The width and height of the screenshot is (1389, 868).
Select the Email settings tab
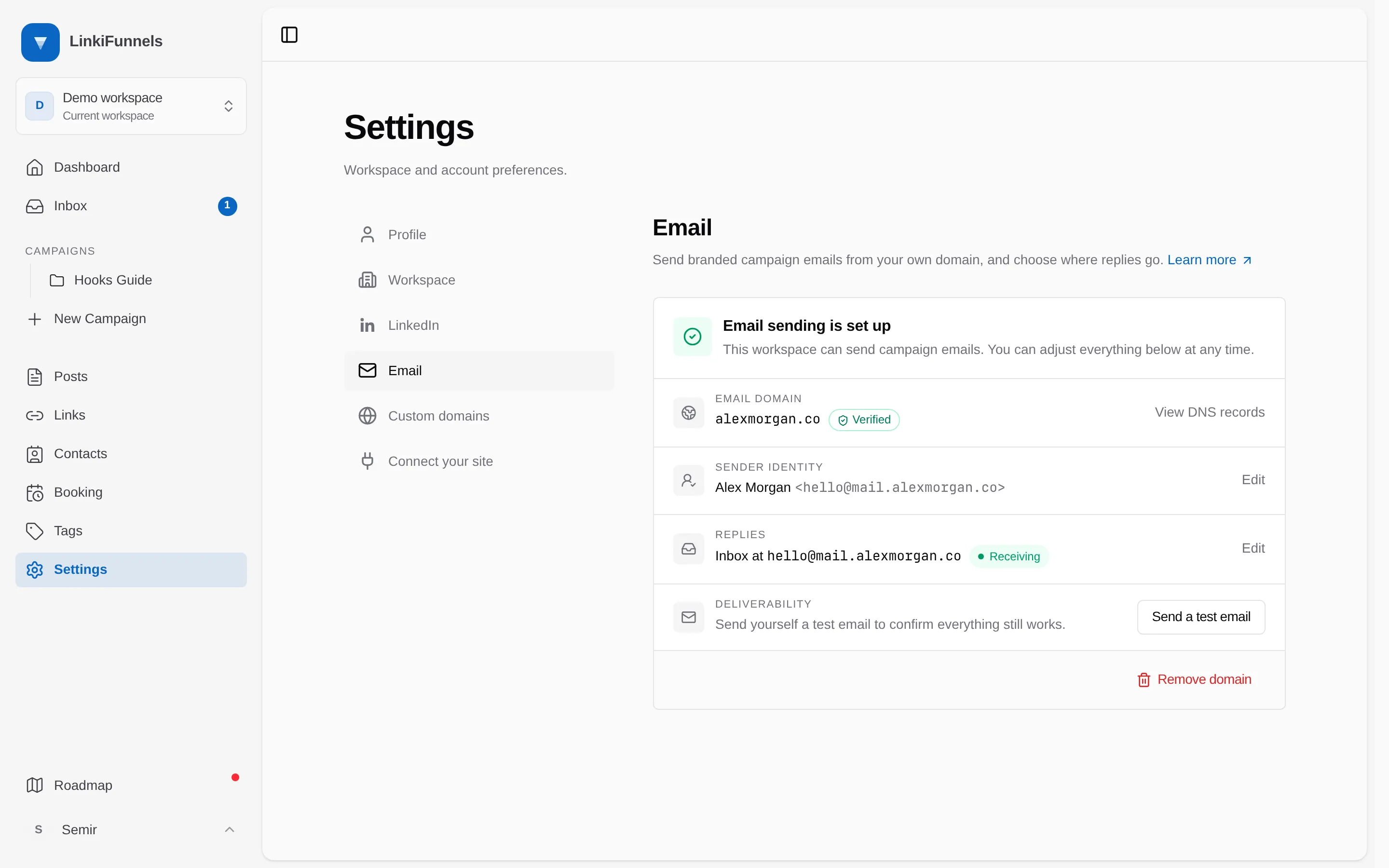pyautogui.click(x=479, y=371)
